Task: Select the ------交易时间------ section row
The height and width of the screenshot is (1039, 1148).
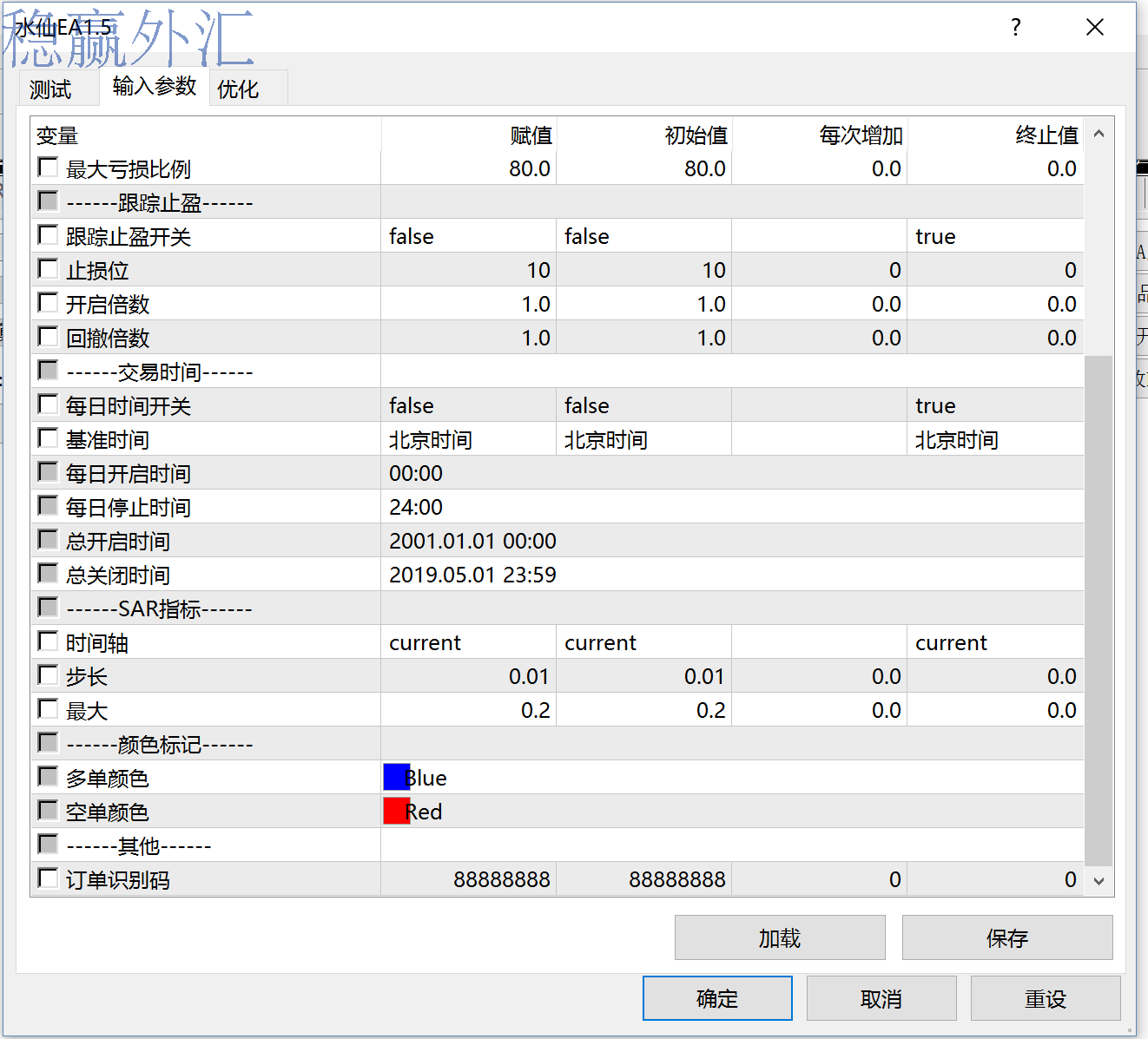Action: pyautogui.click(x=557, y=372)
